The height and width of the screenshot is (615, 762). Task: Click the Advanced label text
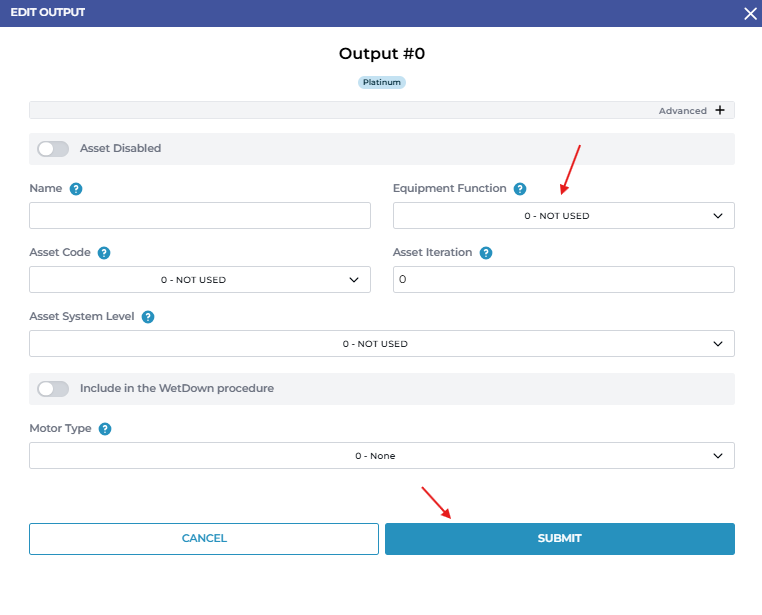[682, 111]
